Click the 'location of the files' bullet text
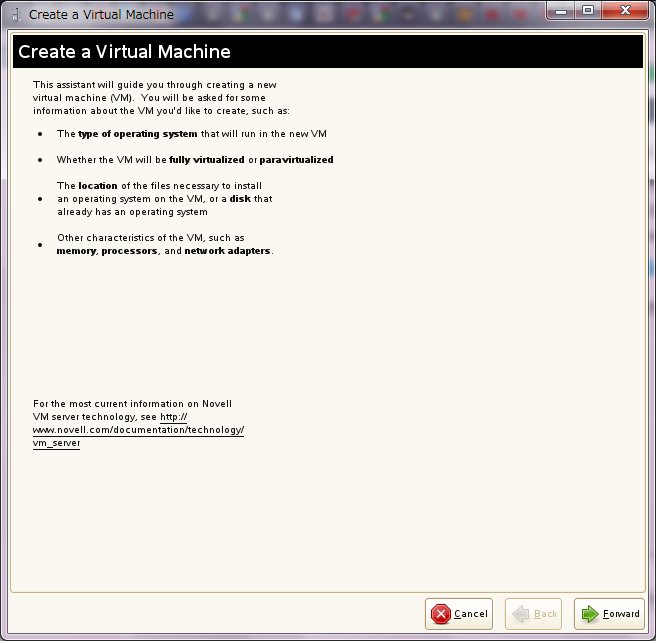The width and height of the screenshot is (656, 641). 164,199
